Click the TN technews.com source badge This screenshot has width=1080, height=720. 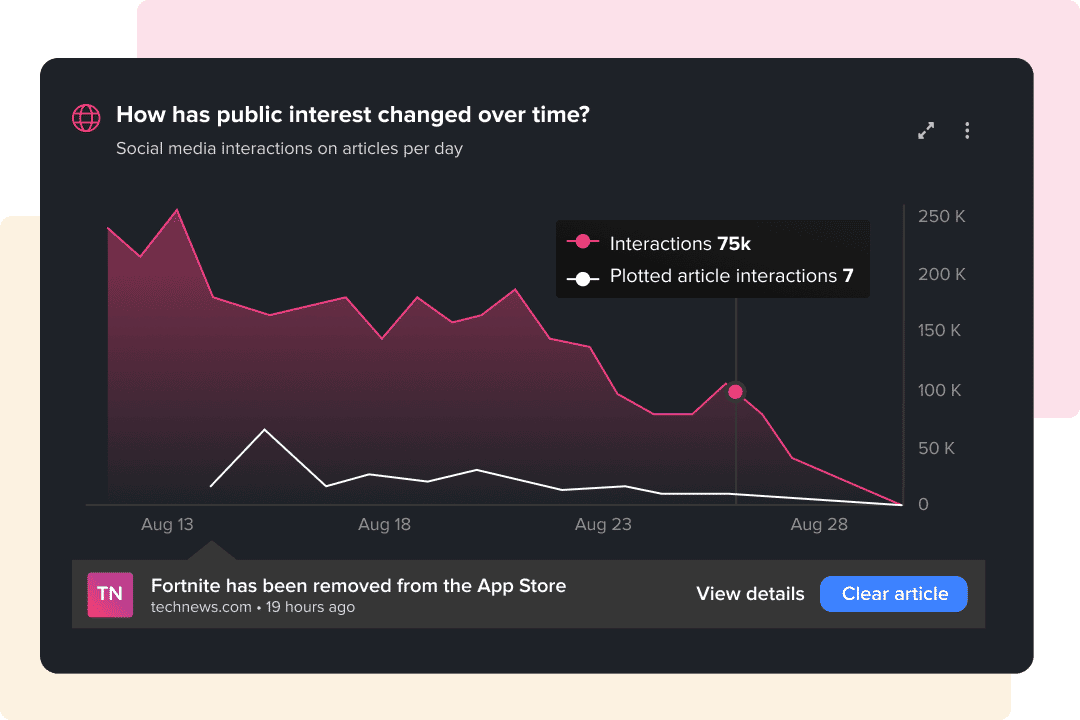tap(110, 594)
